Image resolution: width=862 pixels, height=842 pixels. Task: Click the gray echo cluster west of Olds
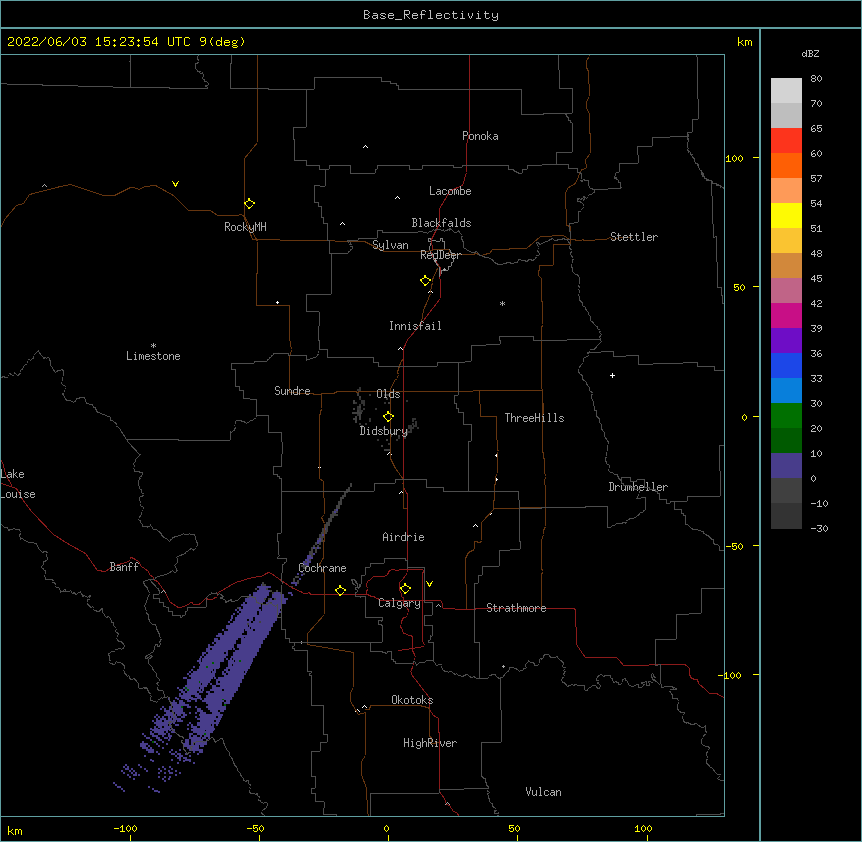(x=359, y=409)
